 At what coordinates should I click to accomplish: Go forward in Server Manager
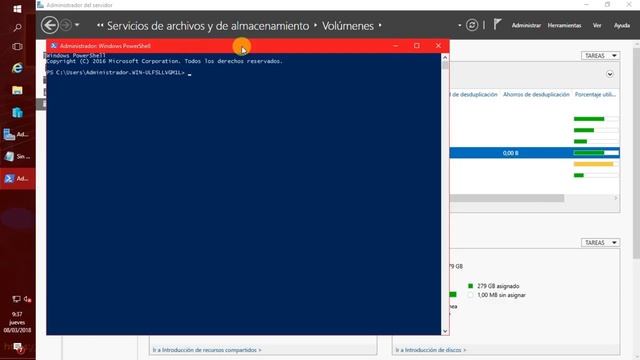[x=66, y=25]
